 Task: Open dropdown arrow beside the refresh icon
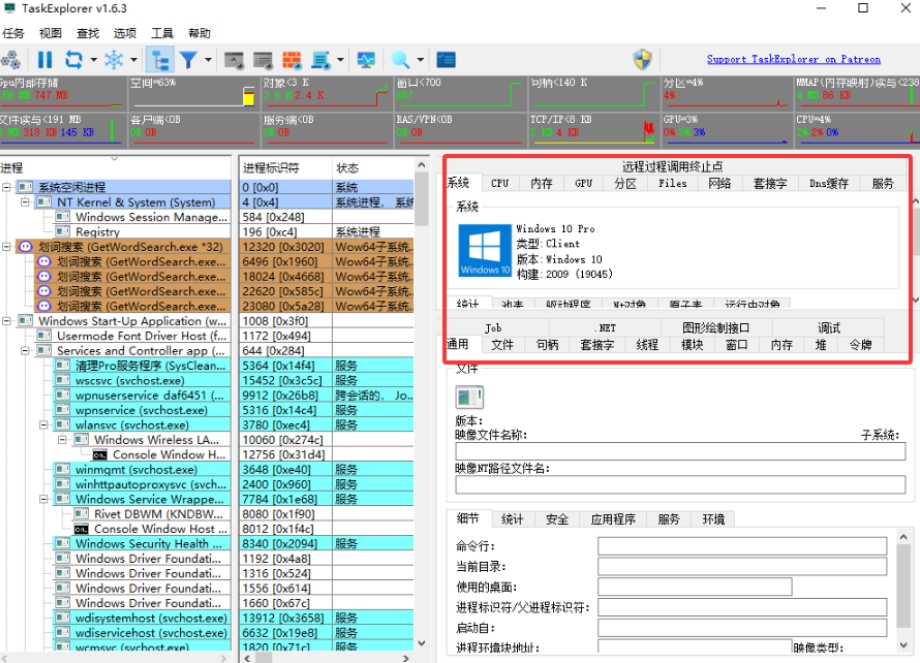coord(93,60)
